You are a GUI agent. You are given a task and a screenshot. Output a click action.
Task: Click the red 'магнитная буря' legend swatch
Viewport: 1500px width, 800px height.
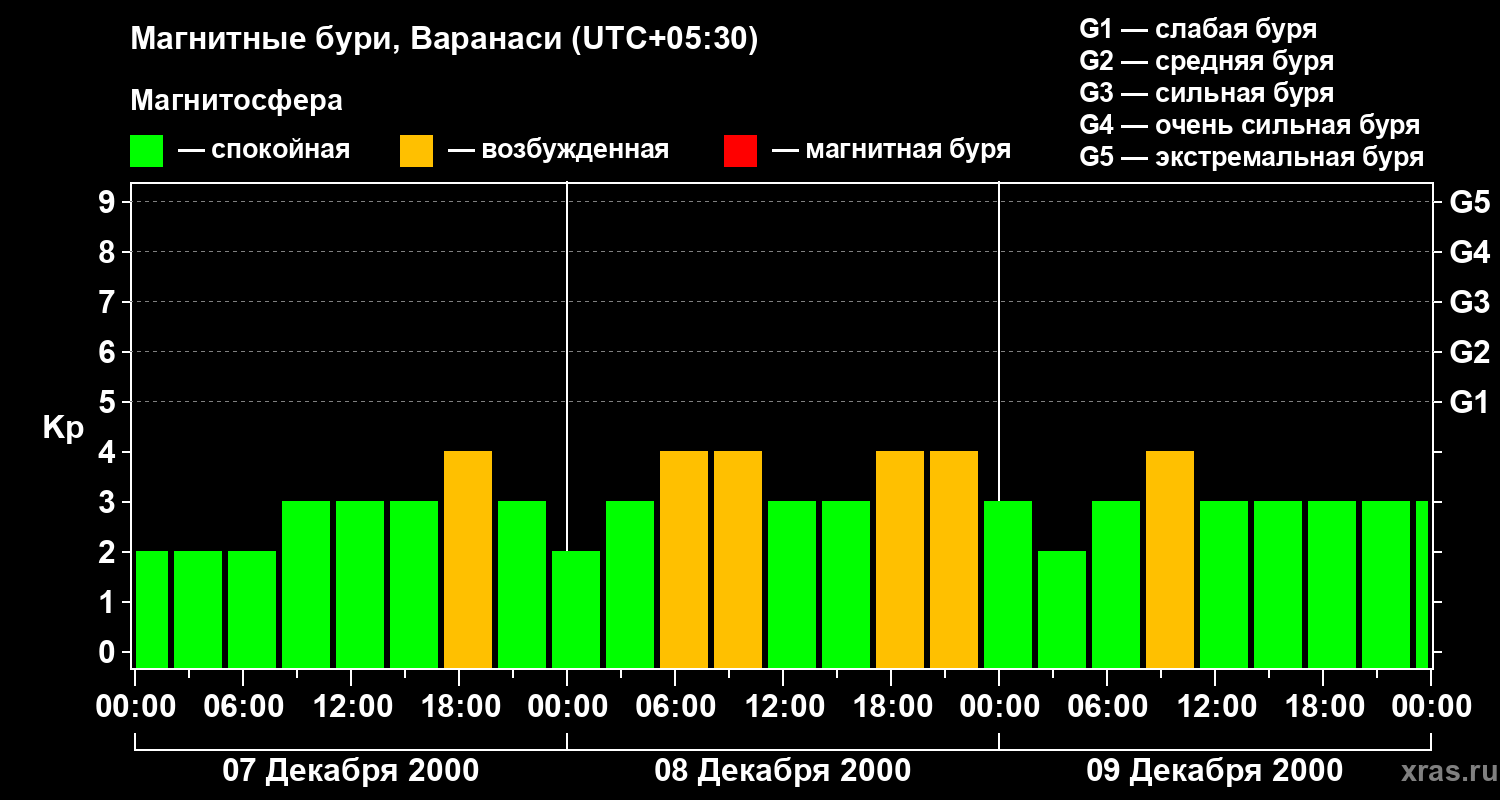click(740, 151)
